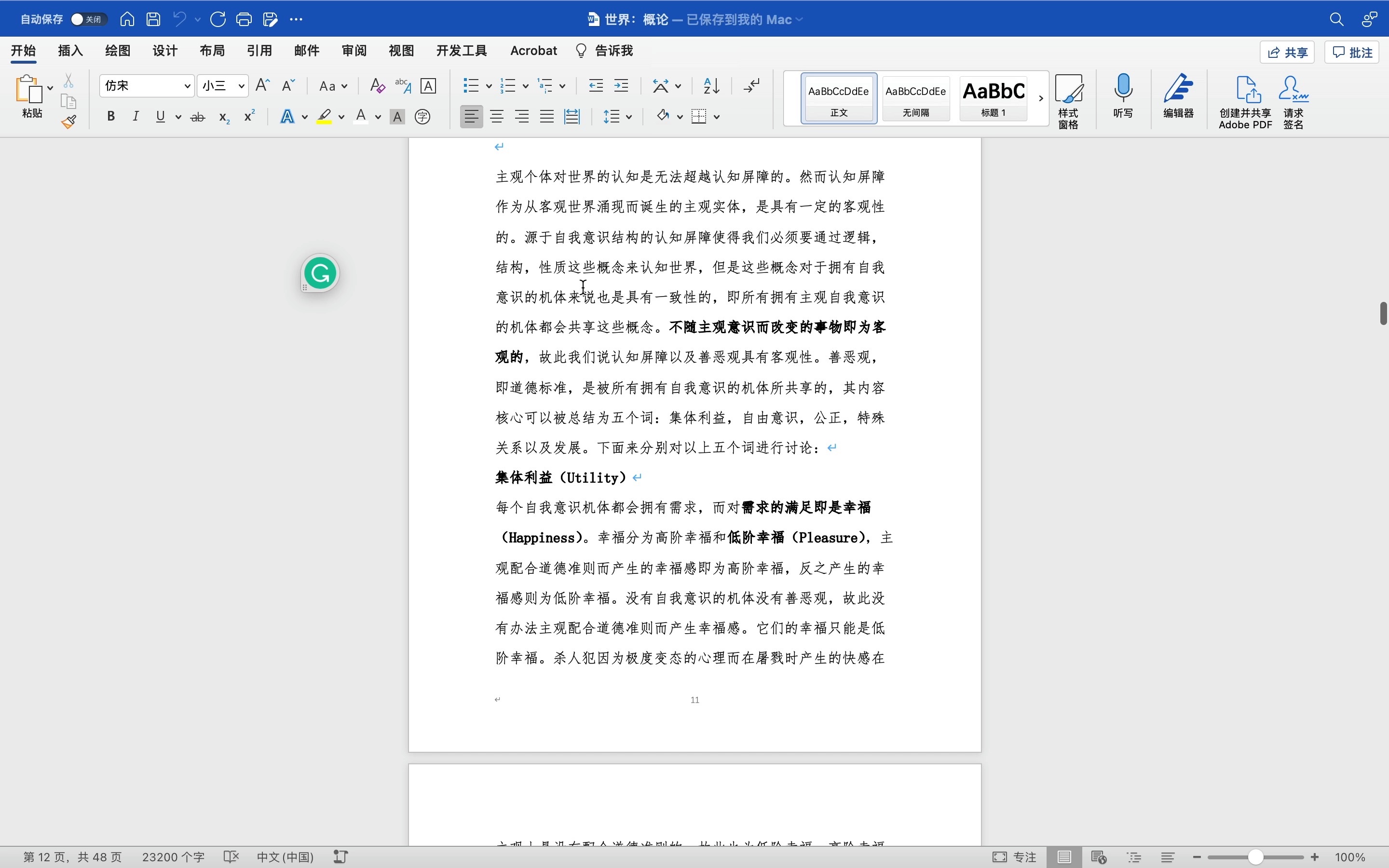Apply the yellow text highlight color
Image resolution: width=1389 pixels, height=868 pixels.
tap(325, 117)
